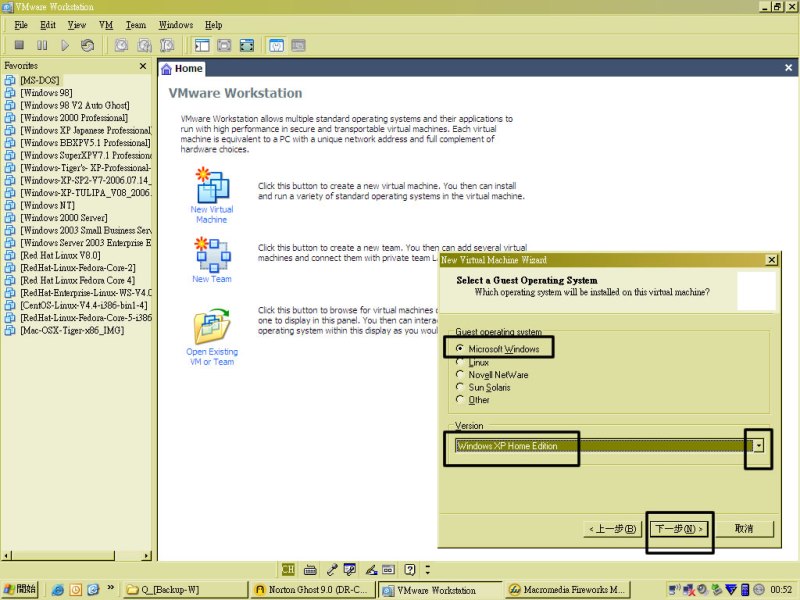Image resolution: width=800 pixels, height=600 pixels.
Task: Click the Suspend toolbar icon
Action: point(42,45)
